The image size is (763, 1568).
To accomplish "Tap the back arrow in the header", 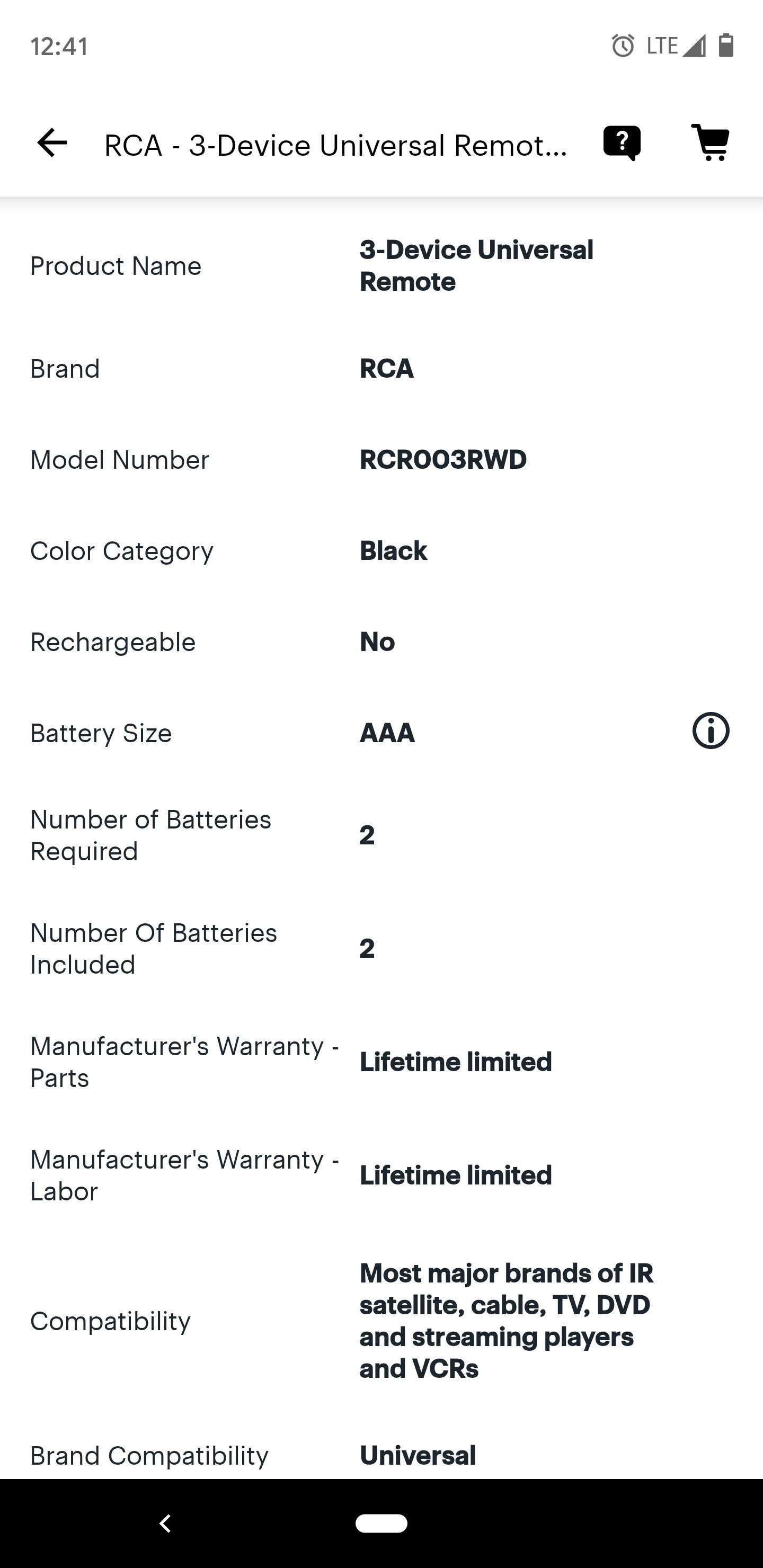I will [52, 143].
